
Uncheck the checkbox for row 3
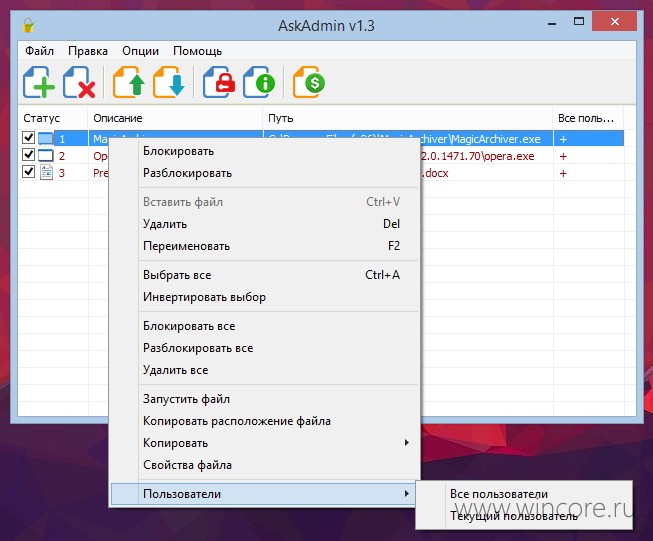28,172
